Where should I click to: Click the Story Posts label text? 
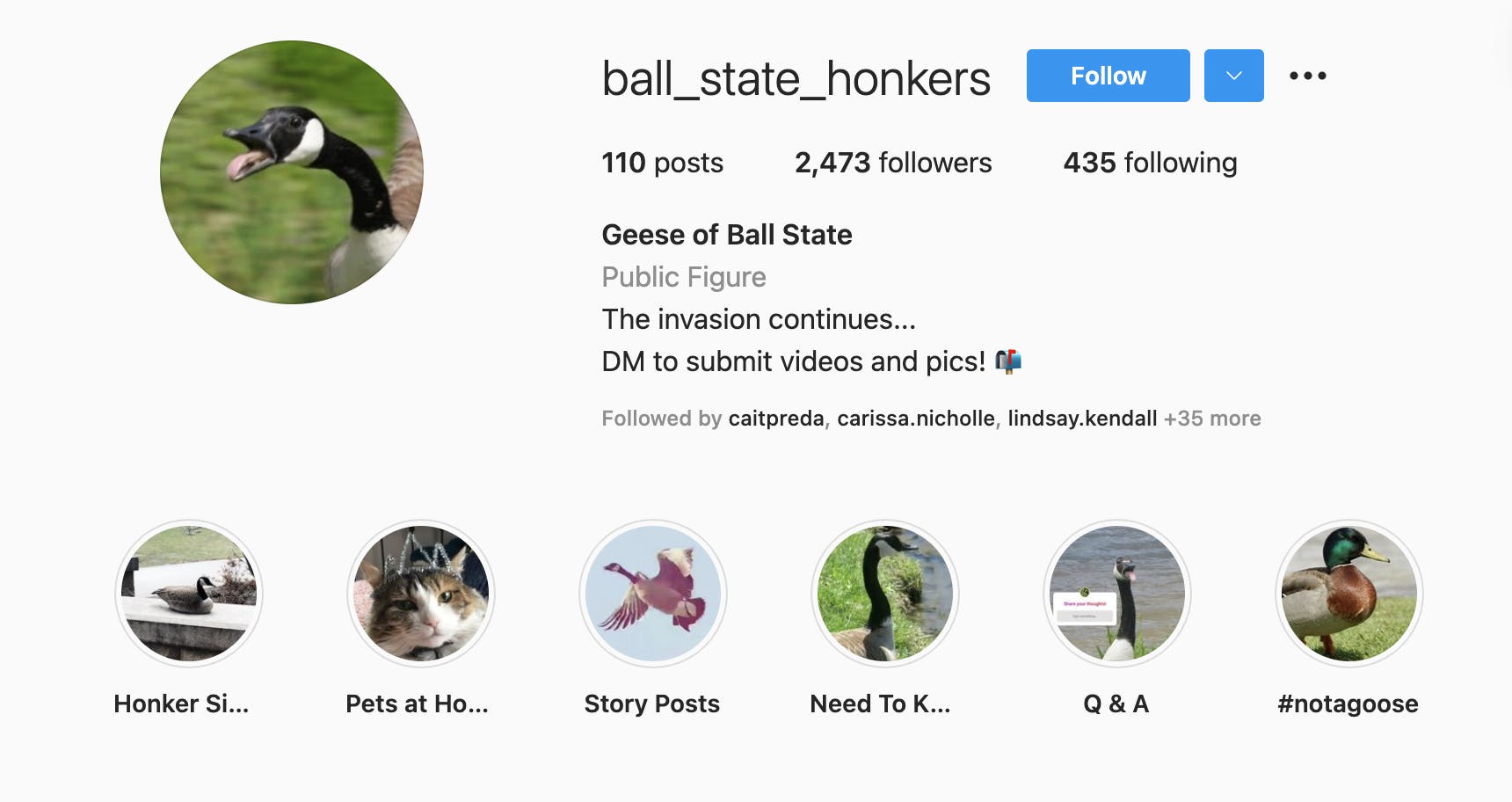click(651, 704)
